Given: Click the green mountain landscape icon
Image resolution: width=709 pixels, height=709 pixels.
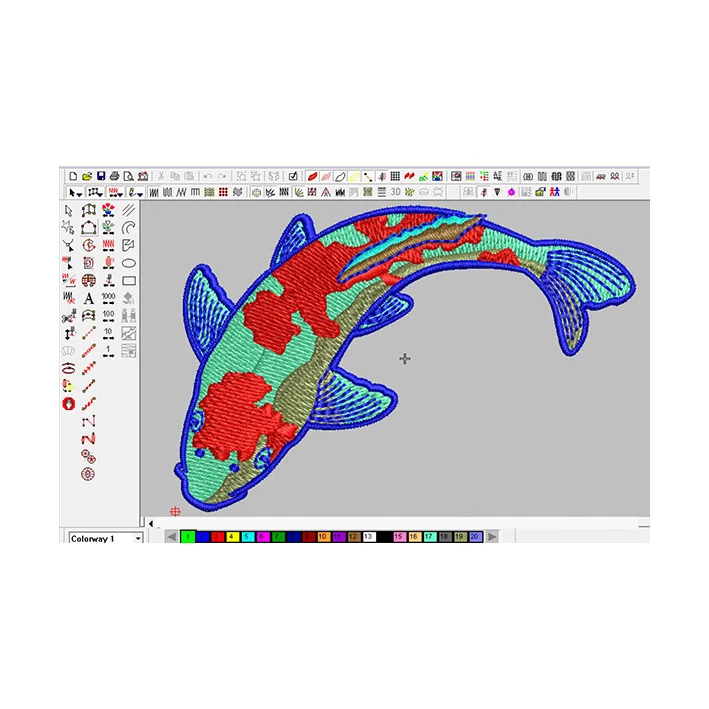Looking at the screenshot, I should [x=423, y=176].
